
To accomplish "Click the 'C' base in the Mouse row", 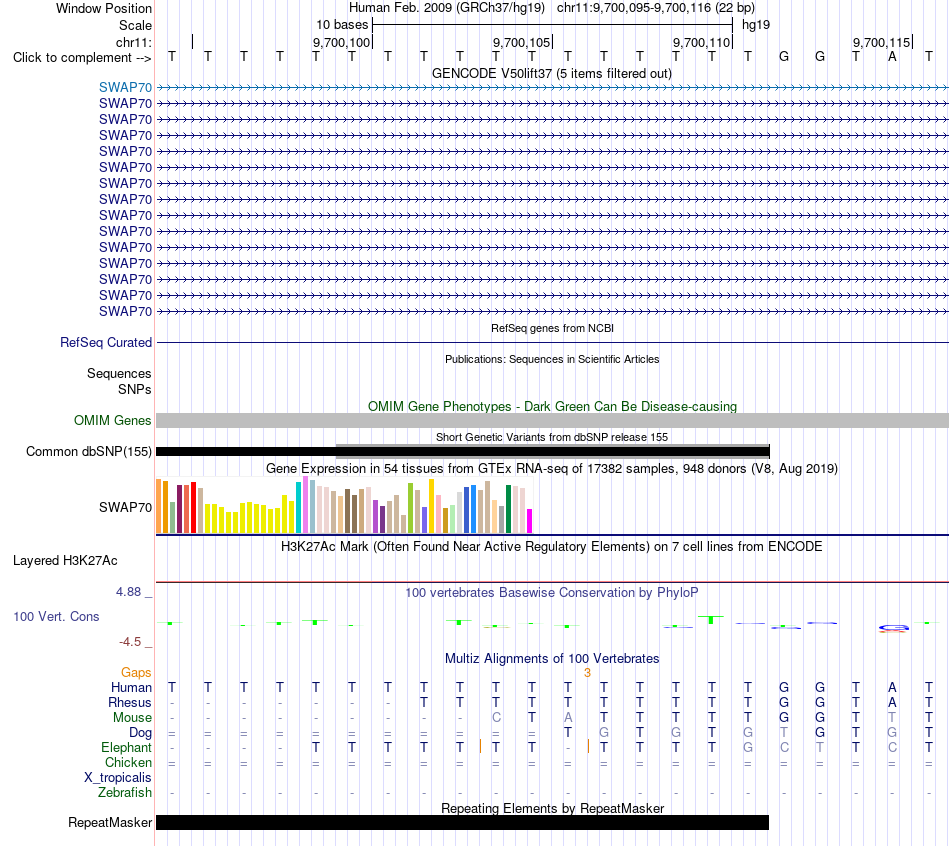I will coord(496,718).
